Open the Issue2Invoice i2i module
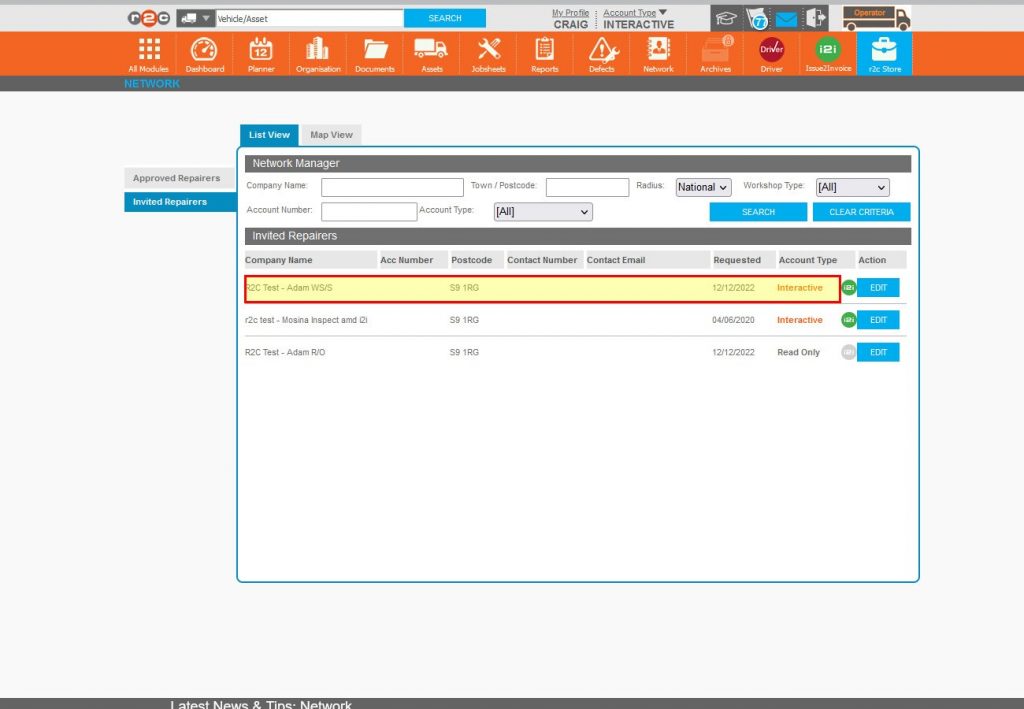The image size is (1024, 709). pos(827,54)
